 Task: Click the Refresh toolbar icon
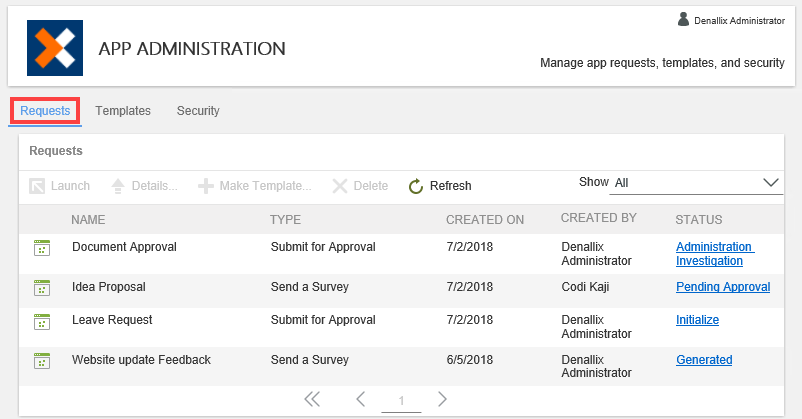pyautogui.click(x=417, y=186)
